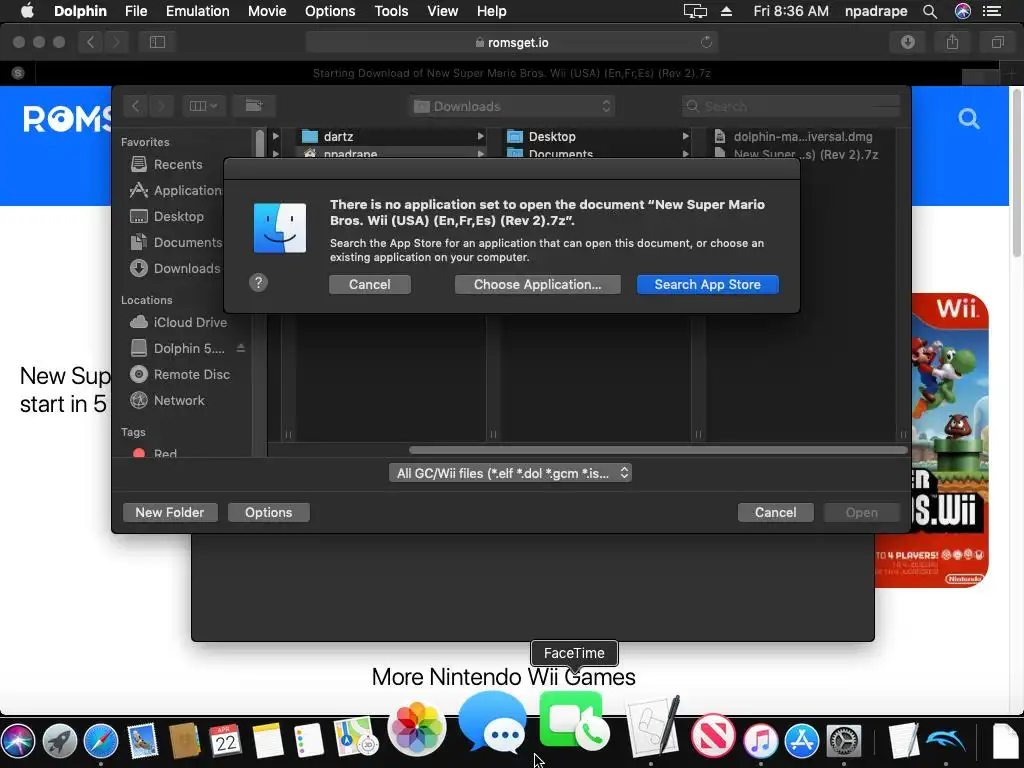Select Downloads in Favorites sidebar

click(x=176, y=268)
